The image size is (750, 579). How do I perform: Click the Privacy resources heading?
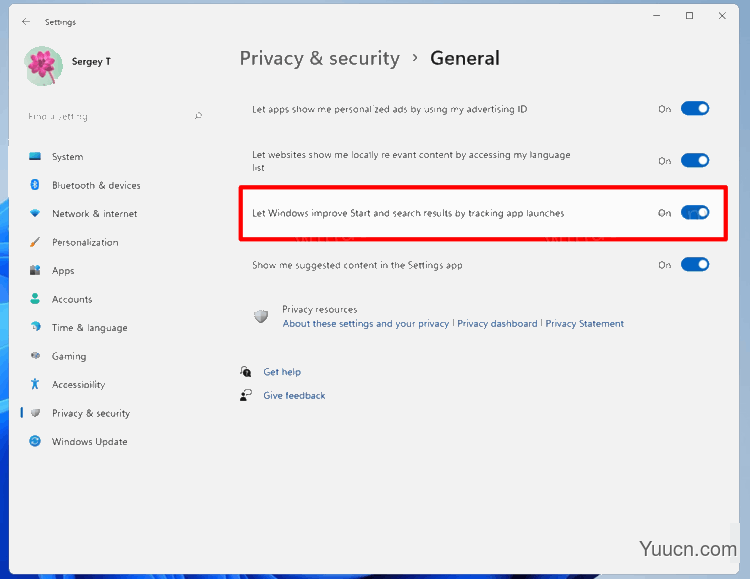(x=320, y=309)
